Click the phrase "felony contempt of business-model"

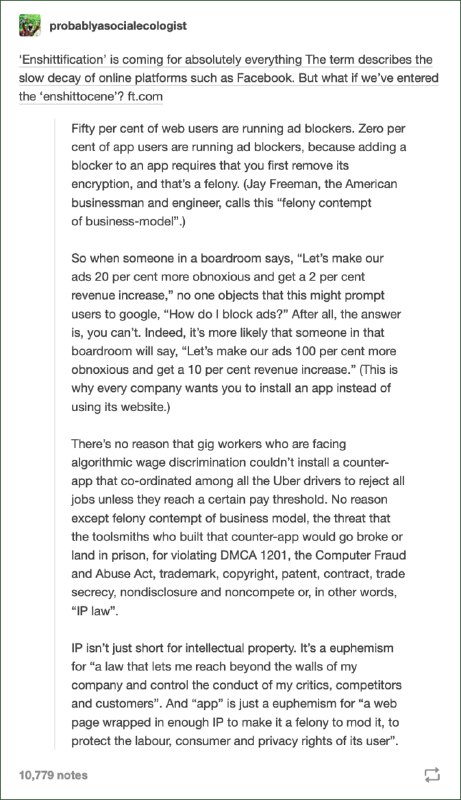tap(221, 212)
